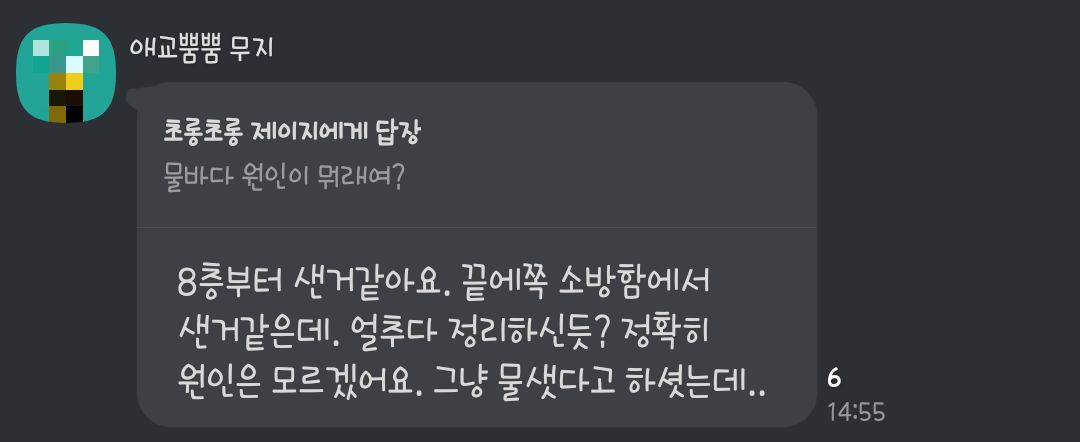Click the sender name 애교뿜뿜 무지
The image size is (1080, 442).
(x=202, y=49)
